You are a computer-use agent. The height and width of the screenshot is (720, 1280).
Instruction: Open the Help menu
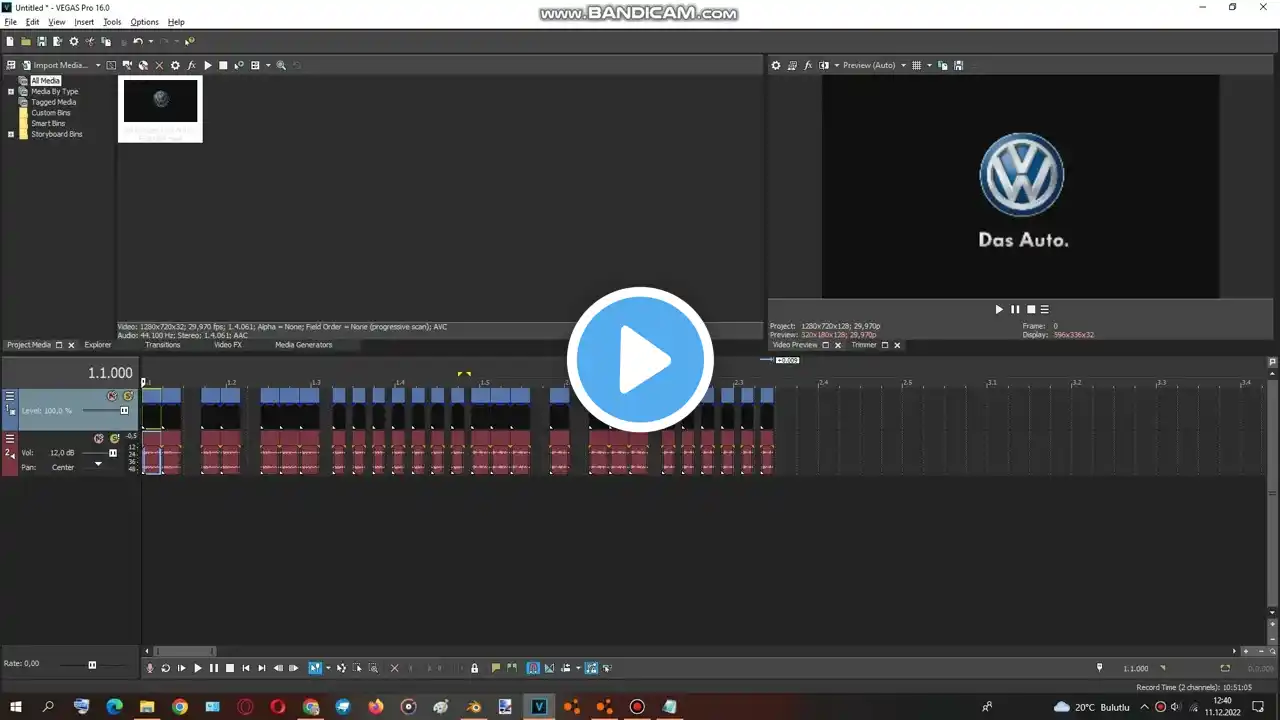pyautogui.click(x=176, y=22)
